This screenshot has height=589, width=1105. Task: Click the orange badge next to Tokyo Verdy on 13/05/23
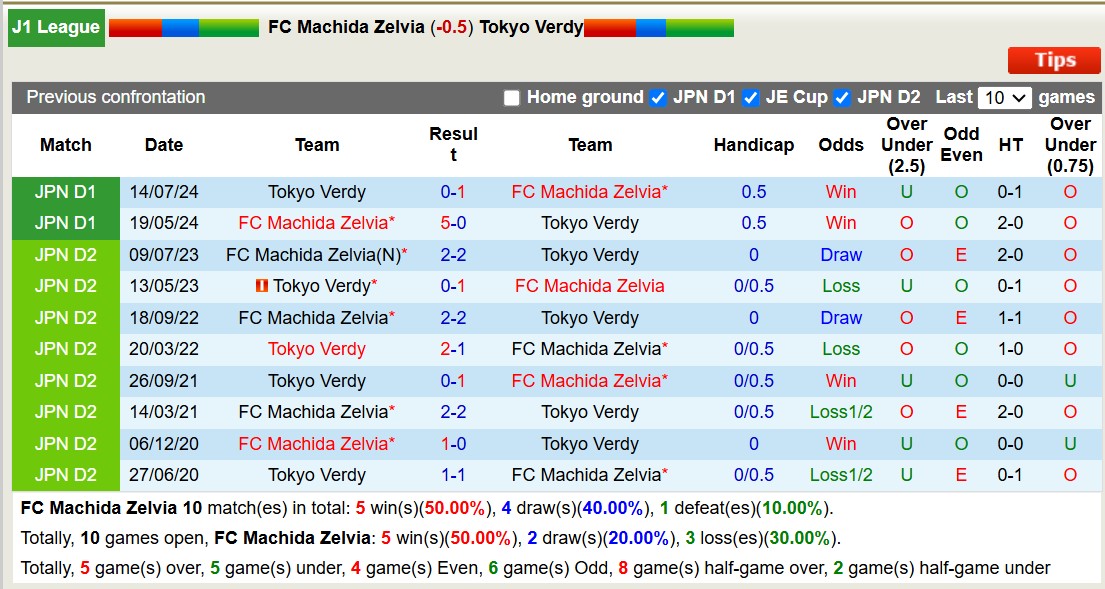(x=263, y=286)
